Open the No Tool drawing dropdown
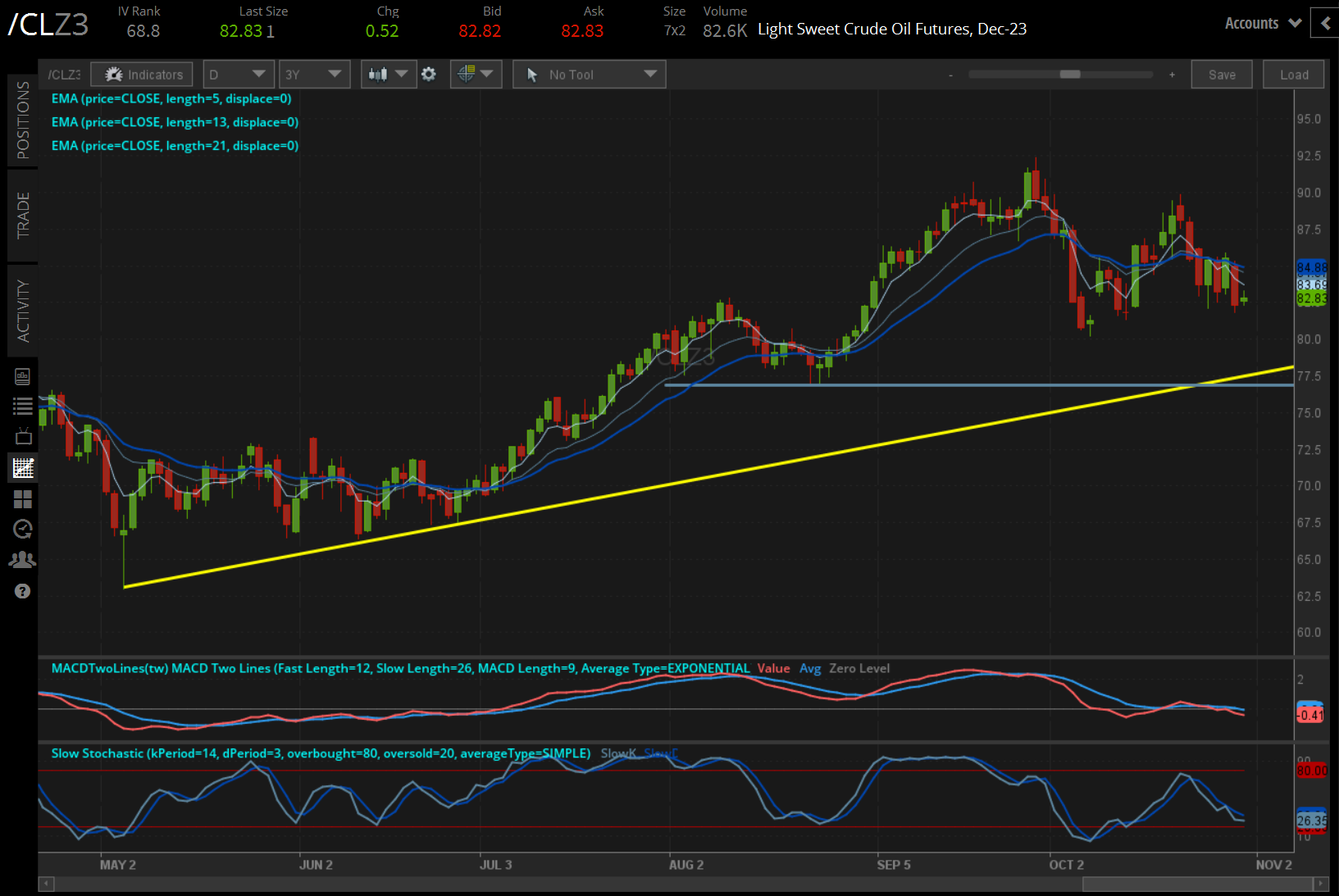This screenshot has height=896, width=1339. [589, 74]
